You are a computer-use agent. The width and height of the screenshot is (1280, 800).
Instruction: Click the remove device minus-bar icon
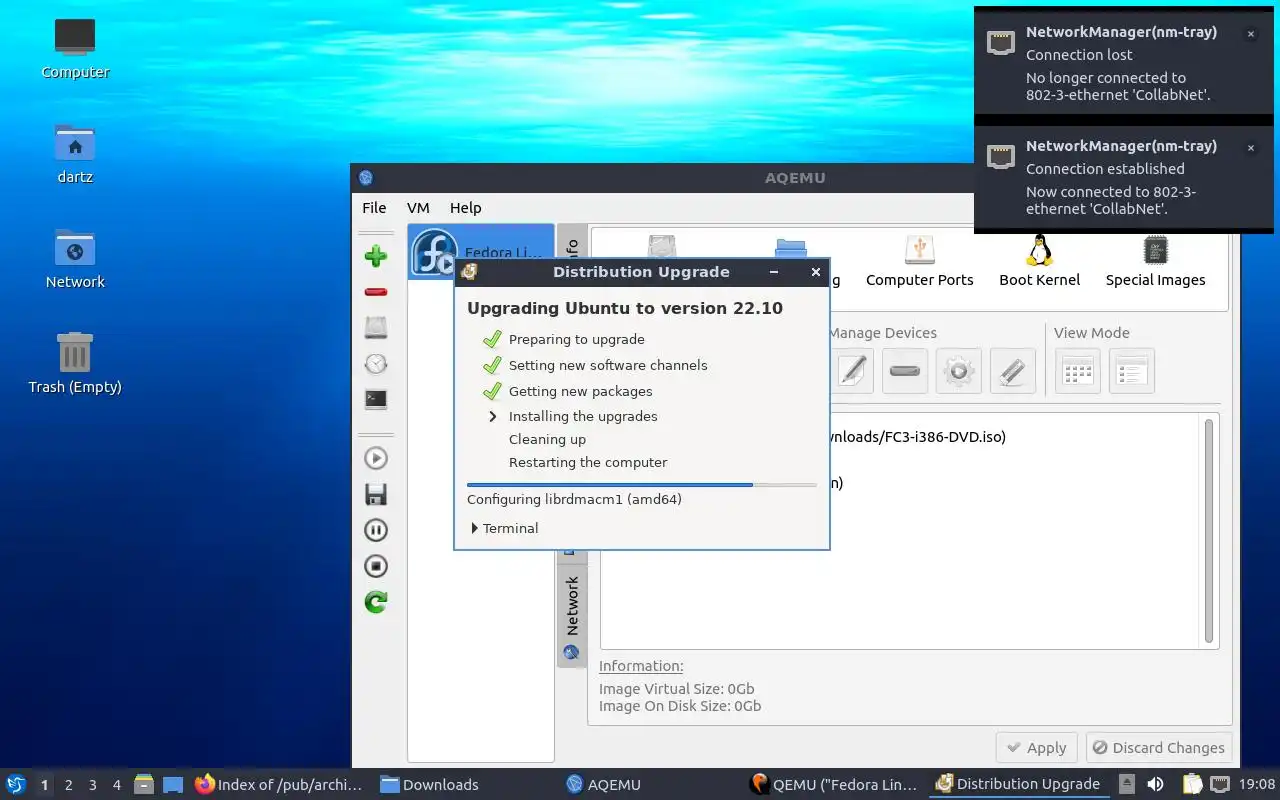905,371
